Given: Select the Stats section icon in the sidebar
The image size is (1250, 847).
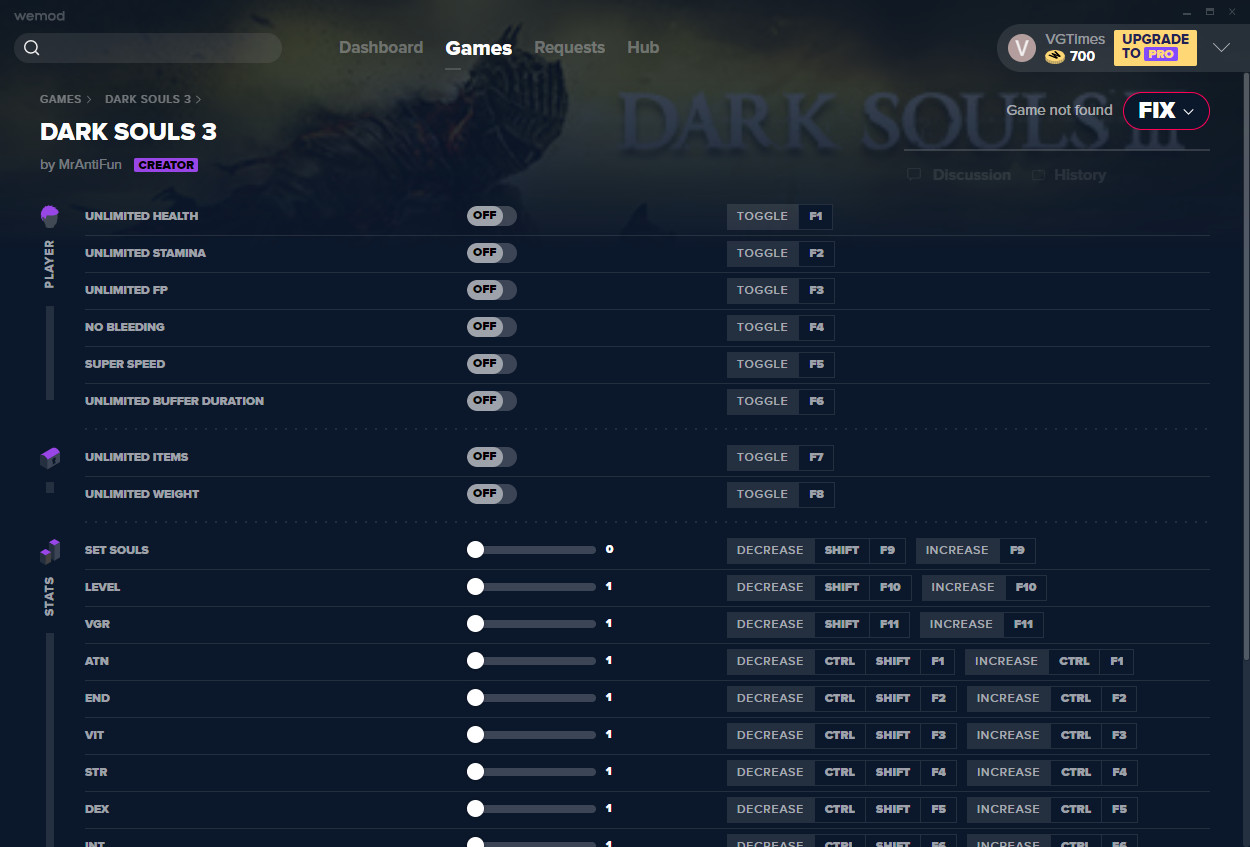Looking at the screenshot, I should click(49, 550).
